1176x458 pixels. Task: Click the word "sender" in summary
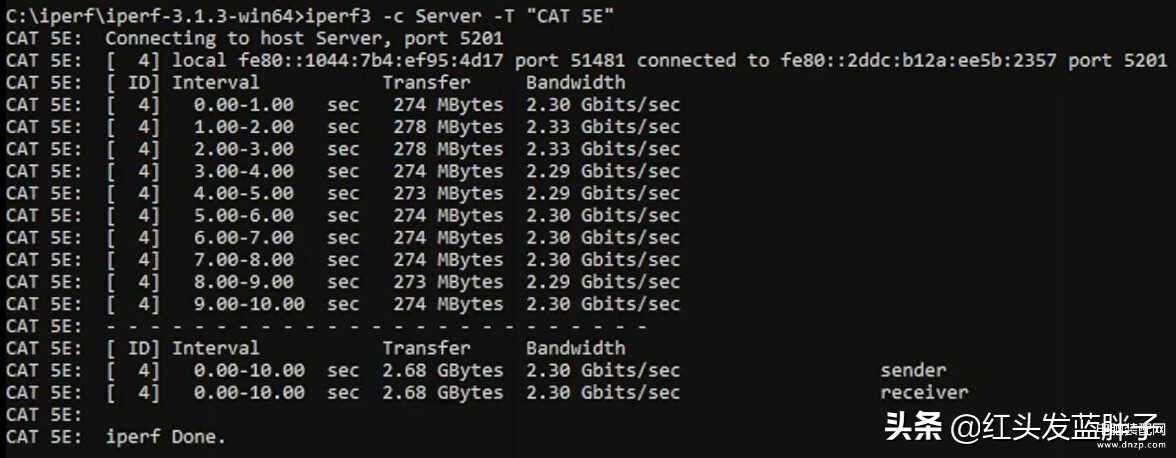coord(914,370)
